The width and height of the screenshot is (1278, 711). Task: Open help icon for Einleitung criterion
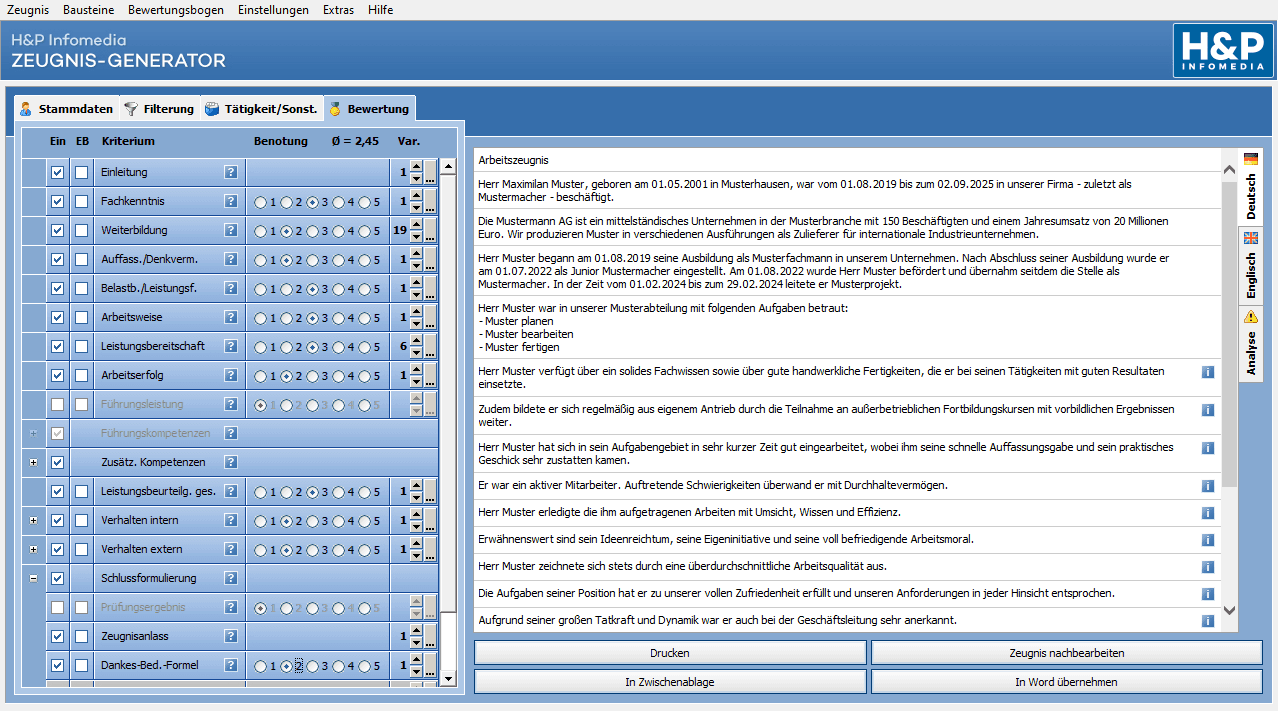[230, 172]
